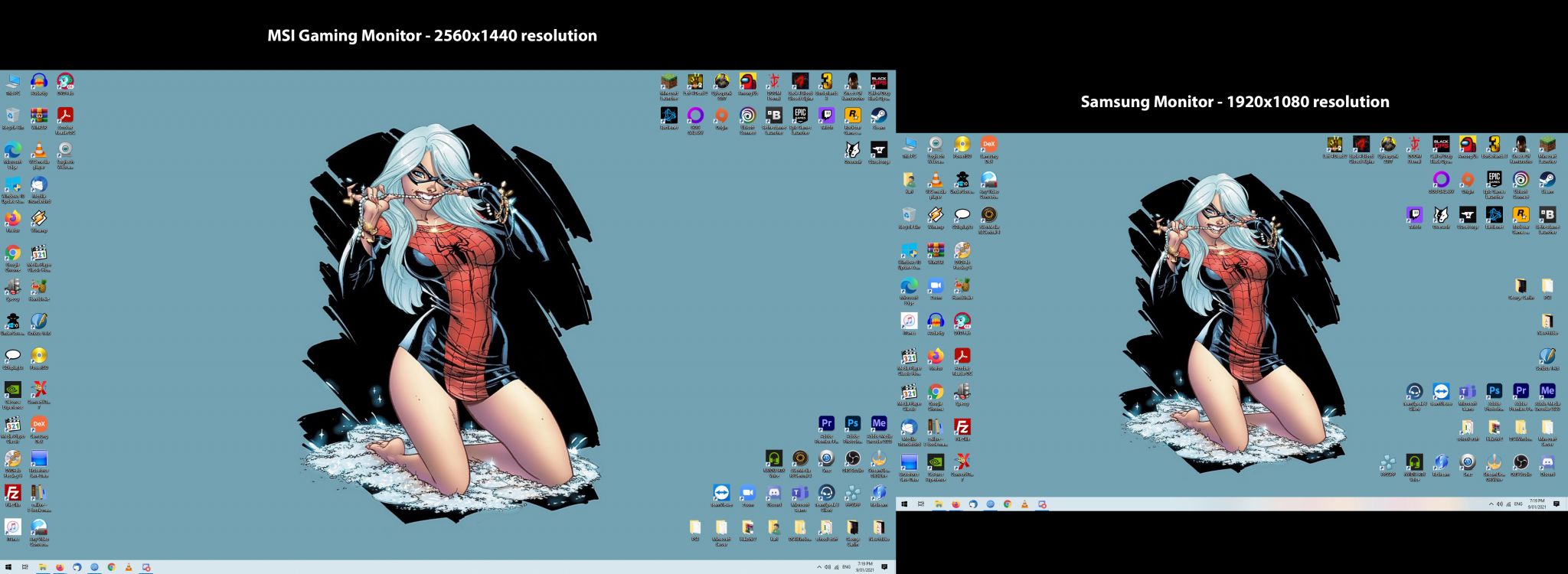The image size is (1568, 574).
Task: Click Minecraft Launcher icon on the MSI desktop
Action: pos(669,81)
